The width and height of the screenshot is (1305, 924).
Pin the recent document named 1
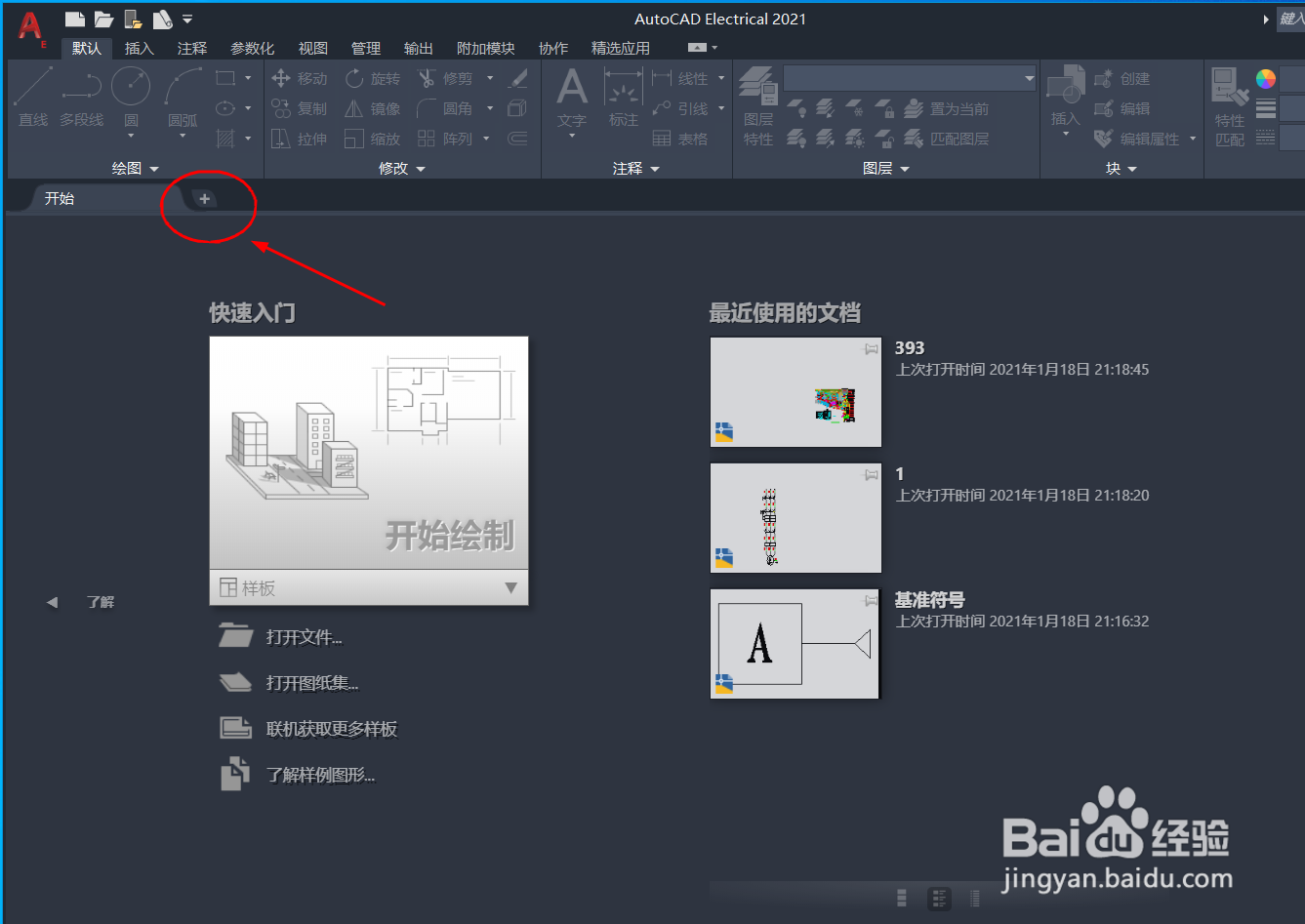click(x=871, y=474)
